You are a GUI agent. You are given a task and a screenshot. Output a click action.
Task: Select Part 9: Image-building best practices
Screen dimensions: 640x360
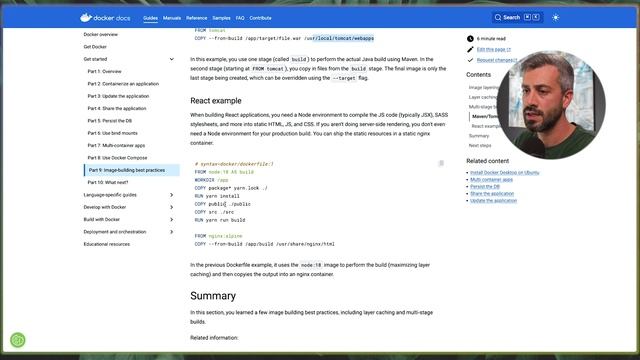click(x=131, y=170)
